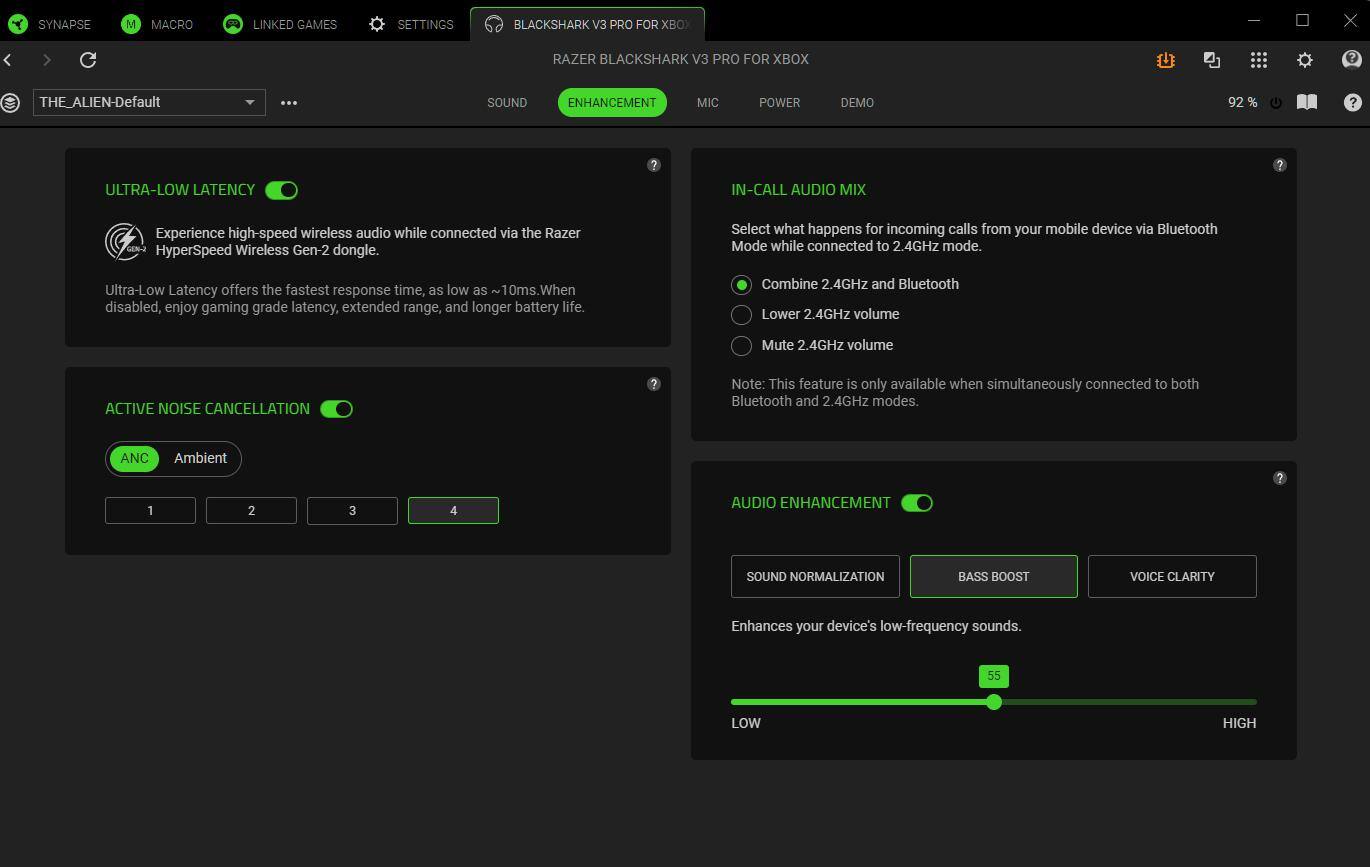Set ANC level to 2

(251, 510)
